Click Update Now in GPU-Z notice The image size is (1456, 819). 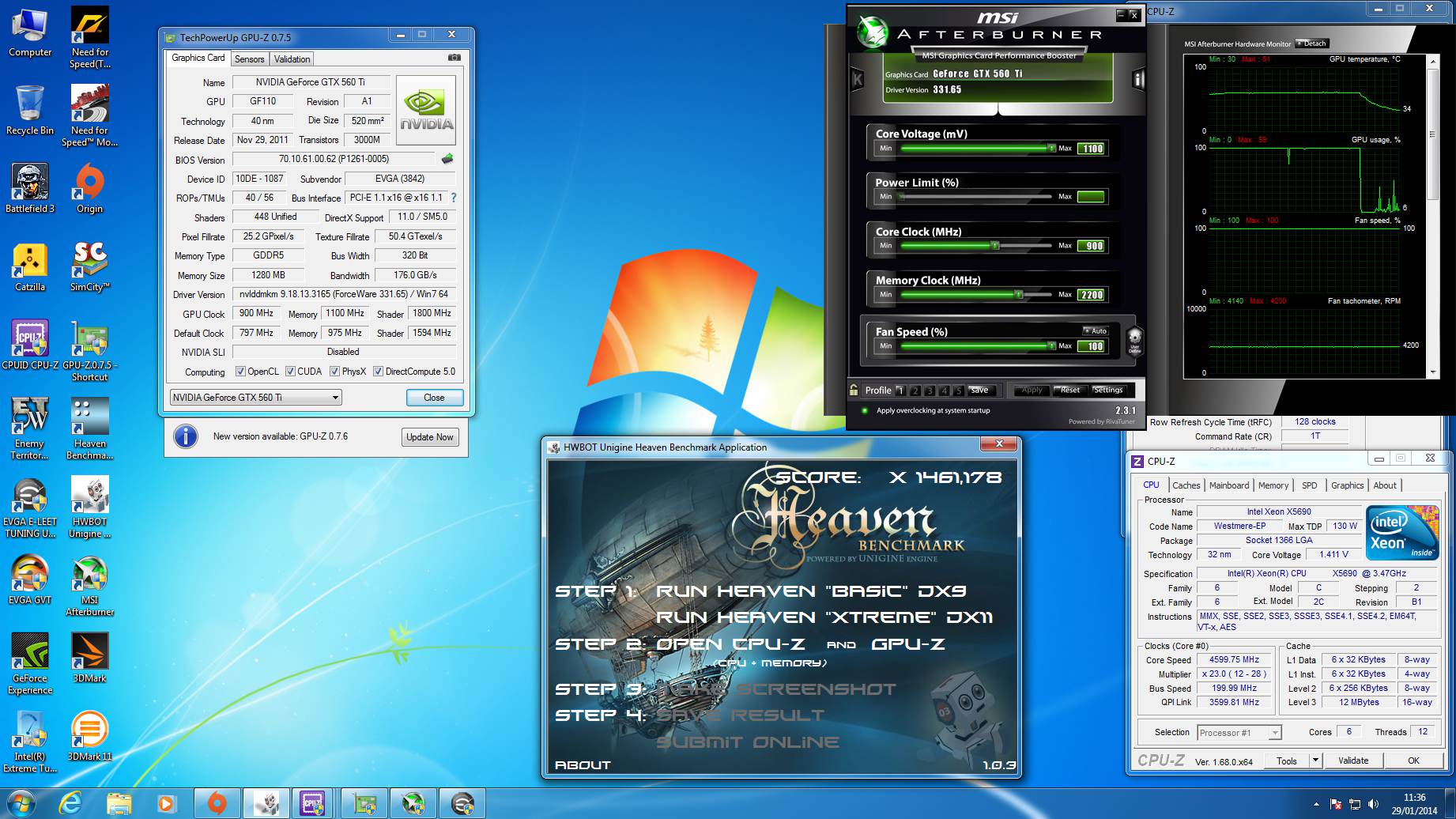tap(430, 437)
